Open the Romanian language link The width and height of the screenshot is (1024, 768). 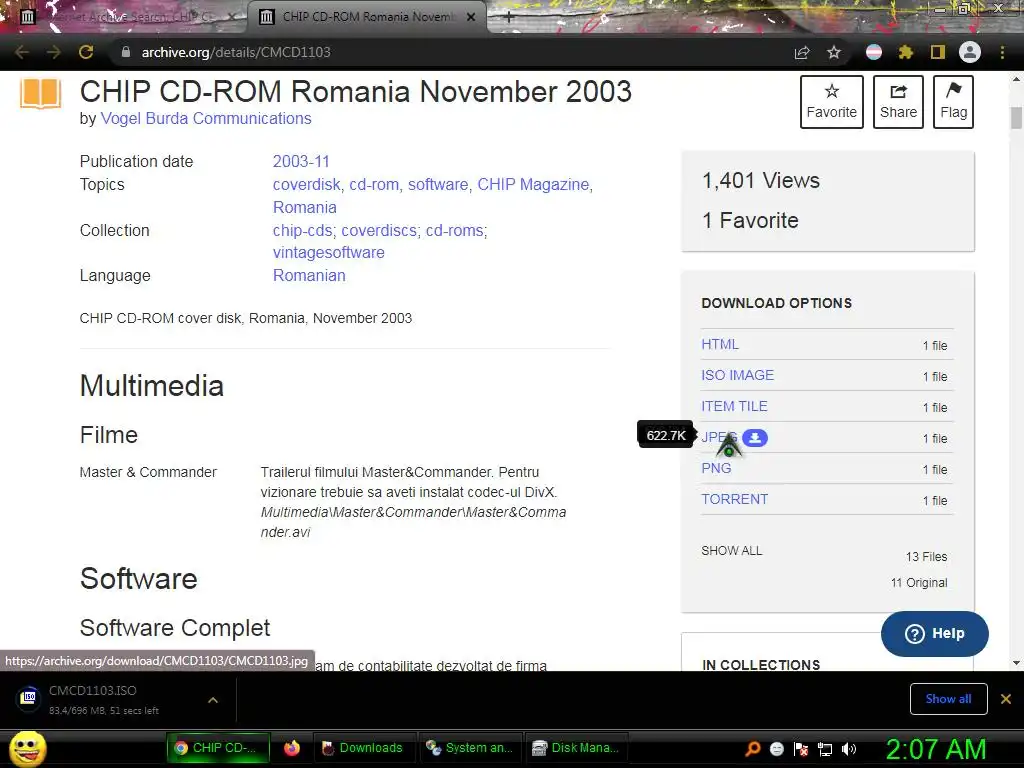click(309, 276)
